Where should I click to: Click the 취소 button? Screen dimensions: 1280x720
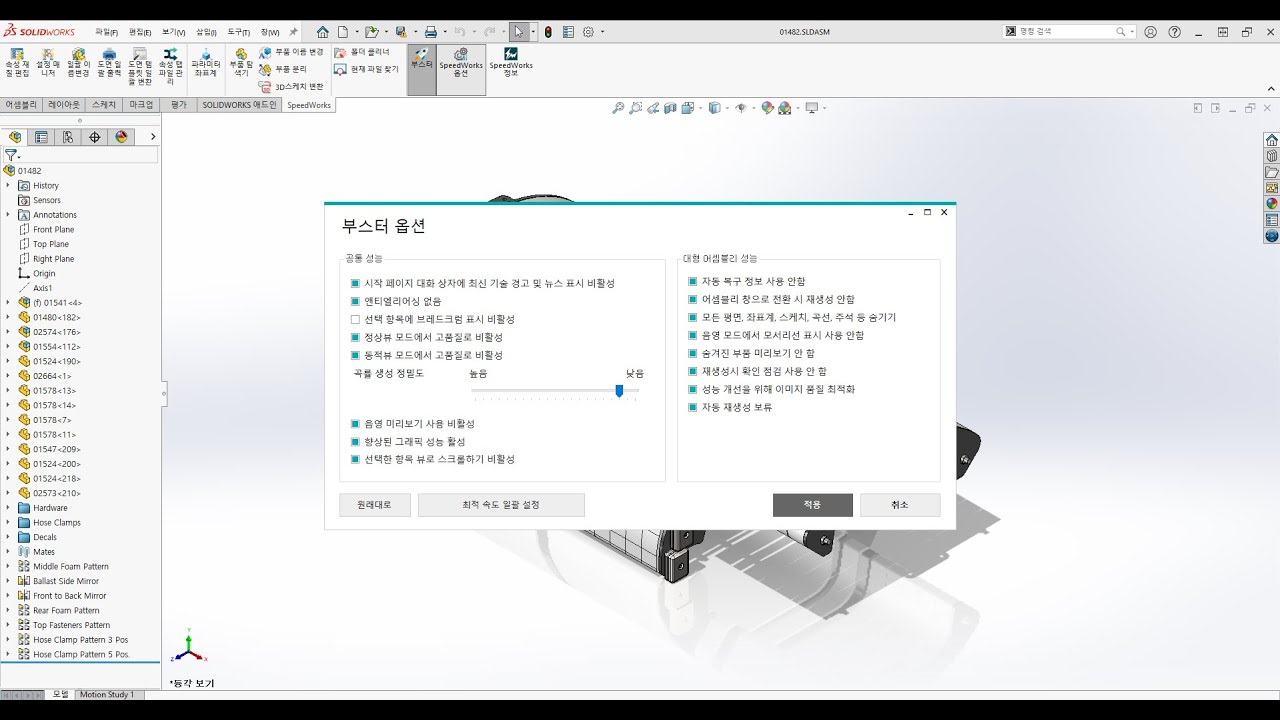tap(900, 505)
